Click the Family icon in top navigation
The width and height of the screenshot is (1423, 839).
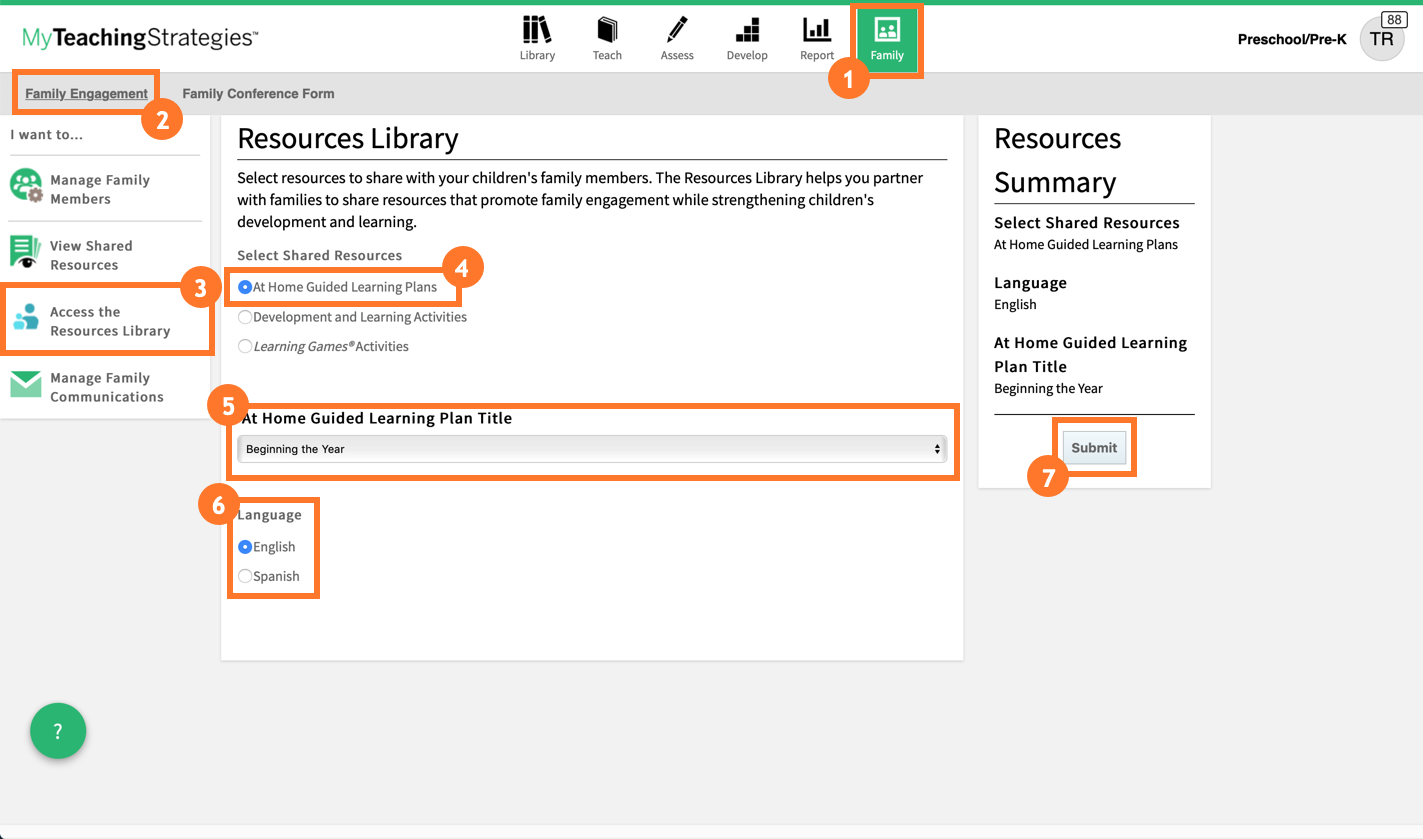(x=887, y=30)
